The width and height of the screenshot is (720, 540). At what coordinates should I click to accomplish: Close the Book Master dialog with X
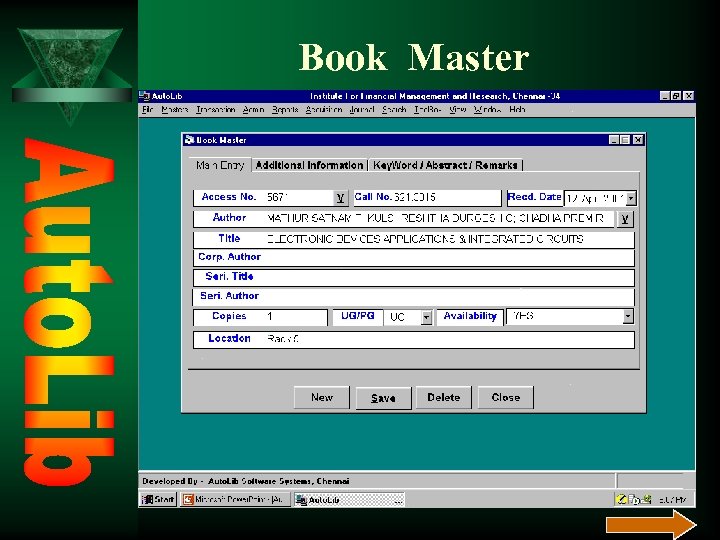click(638, 140)
